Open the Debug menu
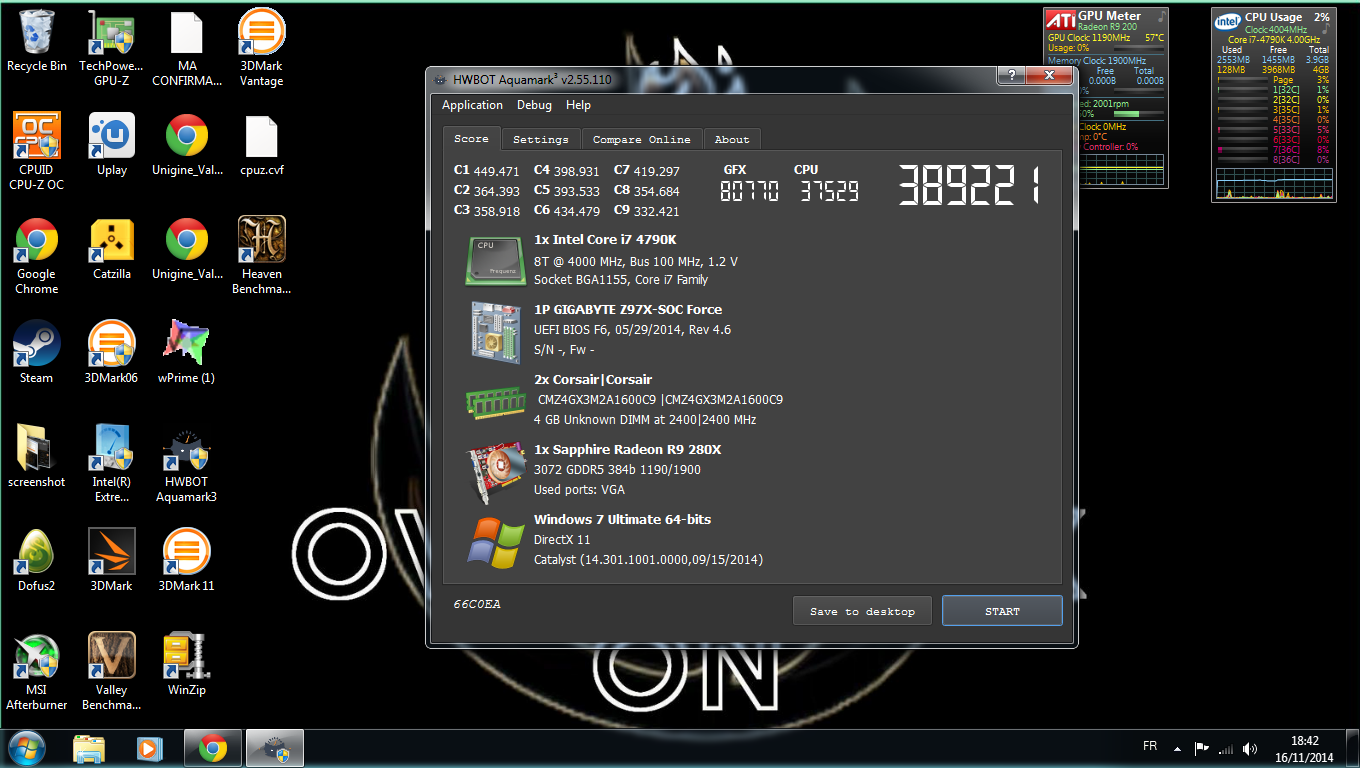1360x768 pixels. 534,105
